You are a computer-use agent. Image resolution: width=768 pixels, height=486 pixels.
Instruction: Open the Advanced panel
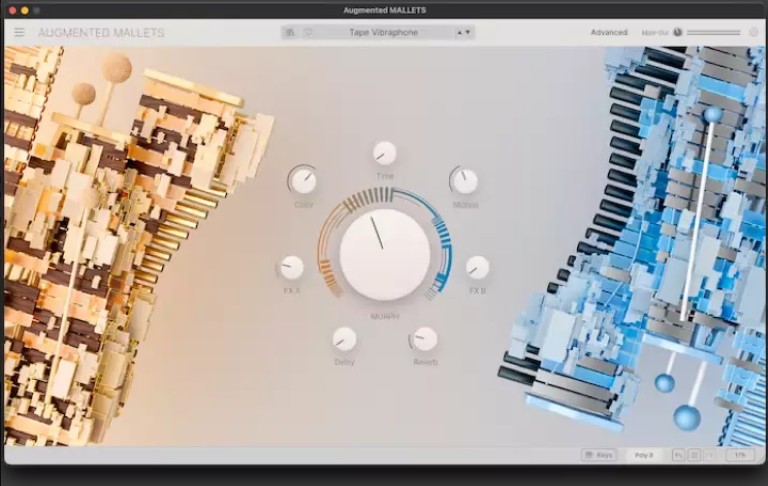pos(609,32)
